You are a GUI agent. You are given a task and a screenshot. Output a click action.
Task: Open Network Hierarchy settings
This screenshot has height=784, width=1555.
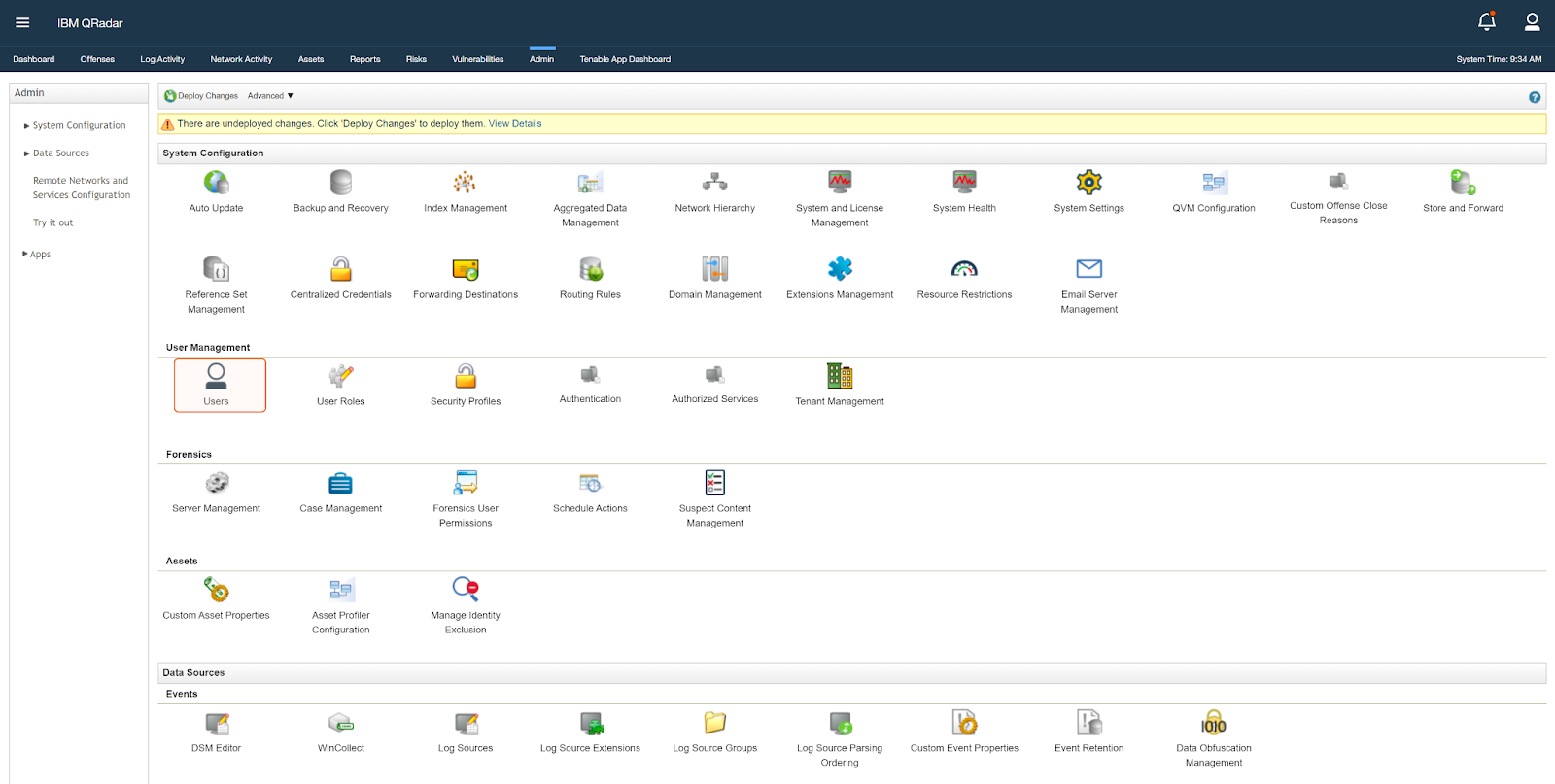pyautogui.click(x=714, y=183)
